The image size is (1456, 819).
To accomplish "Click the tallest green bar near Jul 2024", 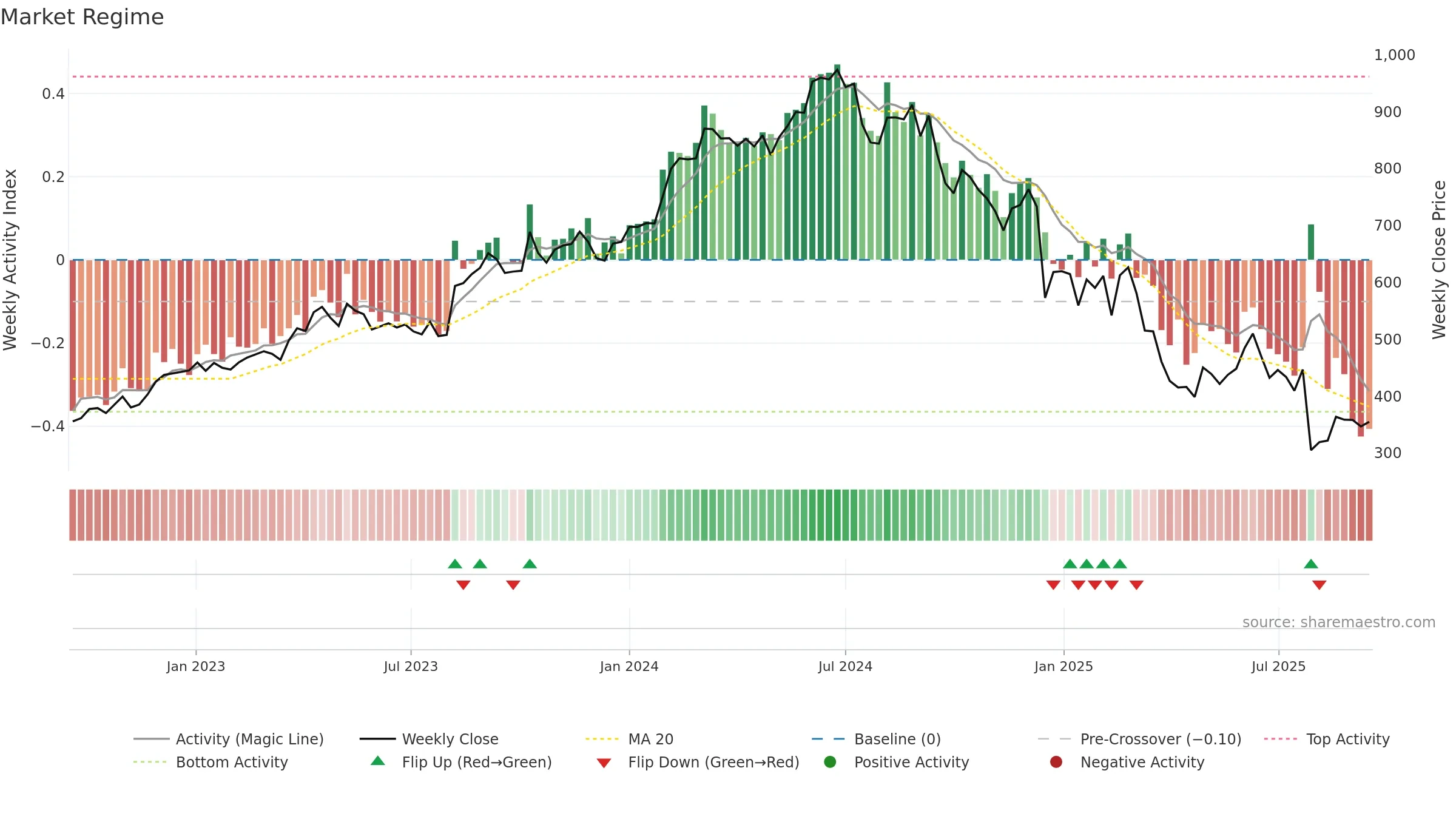I will point(837,162).
